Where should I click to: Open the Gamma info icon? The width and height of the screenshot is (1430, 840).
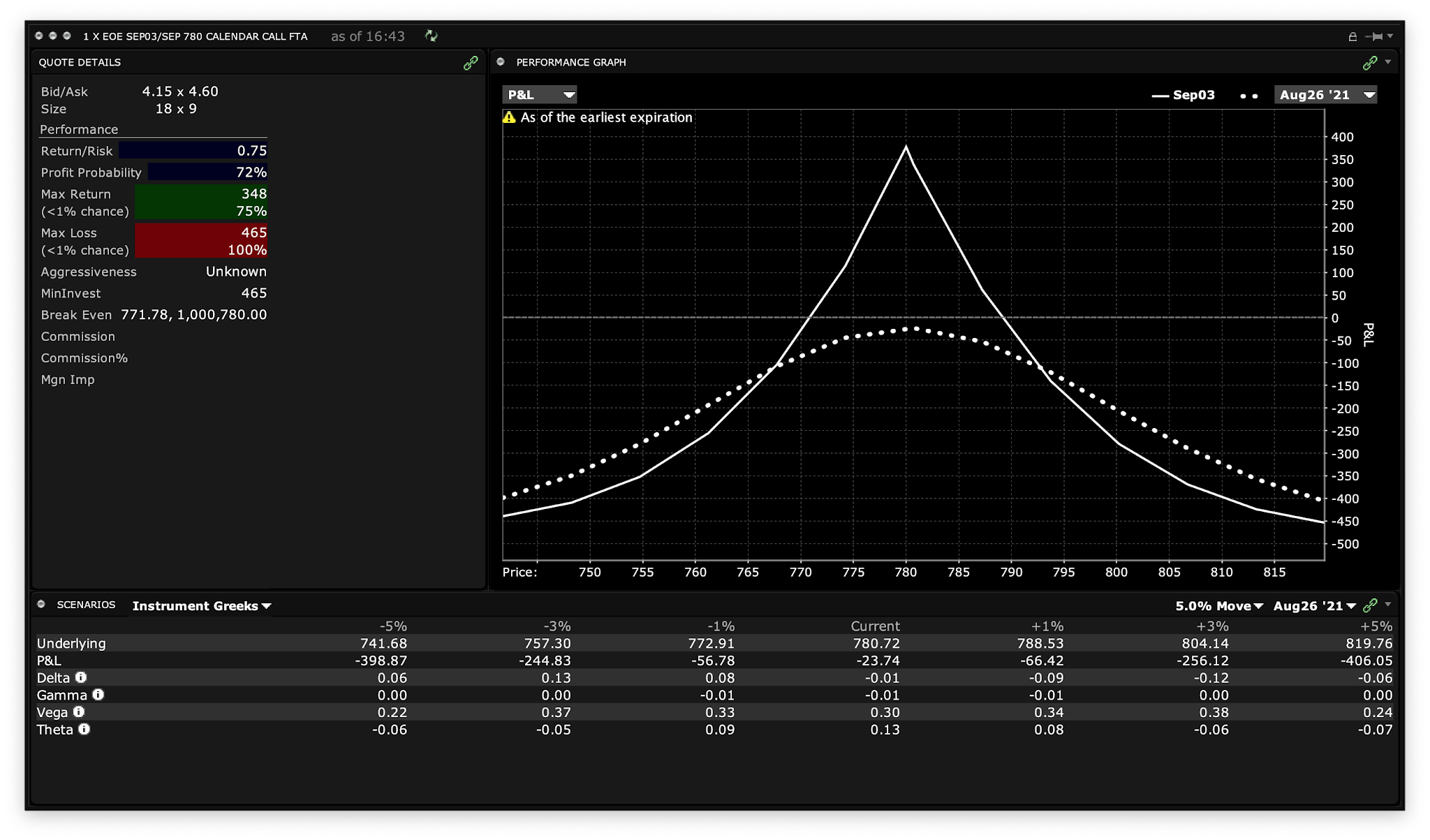coord(98,695)
